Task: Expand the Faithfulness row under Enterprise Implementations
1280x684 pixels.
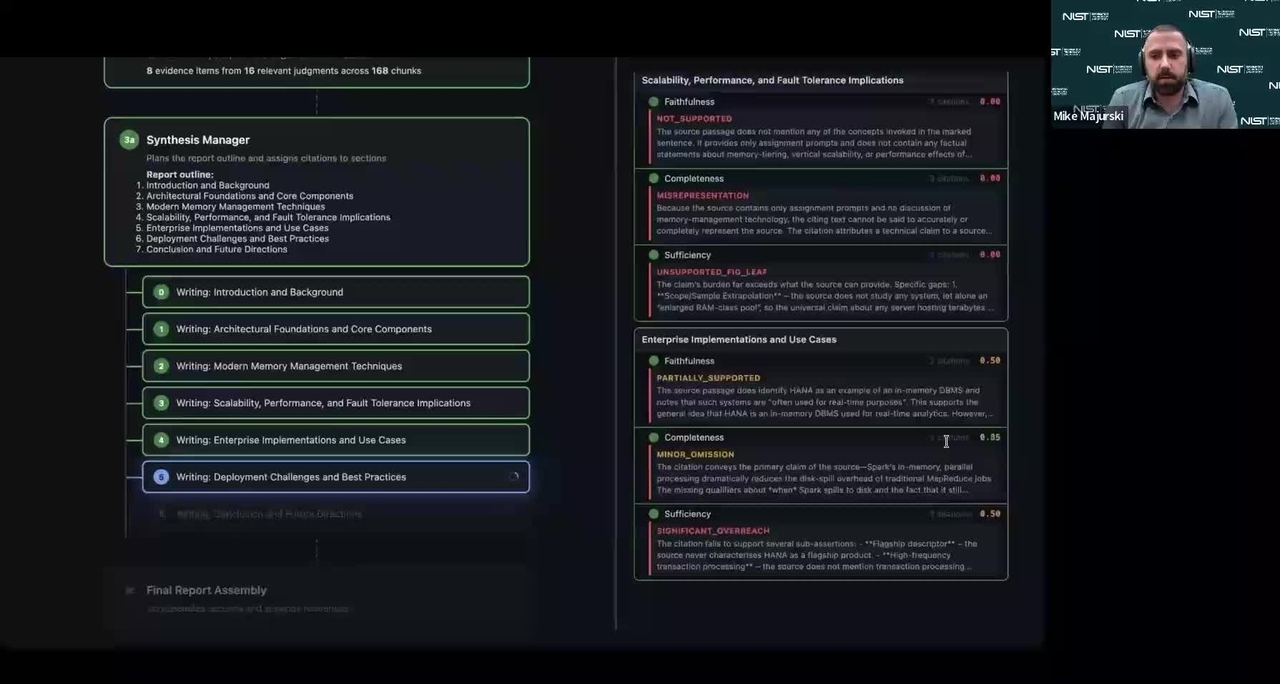Action: [689, 361]
